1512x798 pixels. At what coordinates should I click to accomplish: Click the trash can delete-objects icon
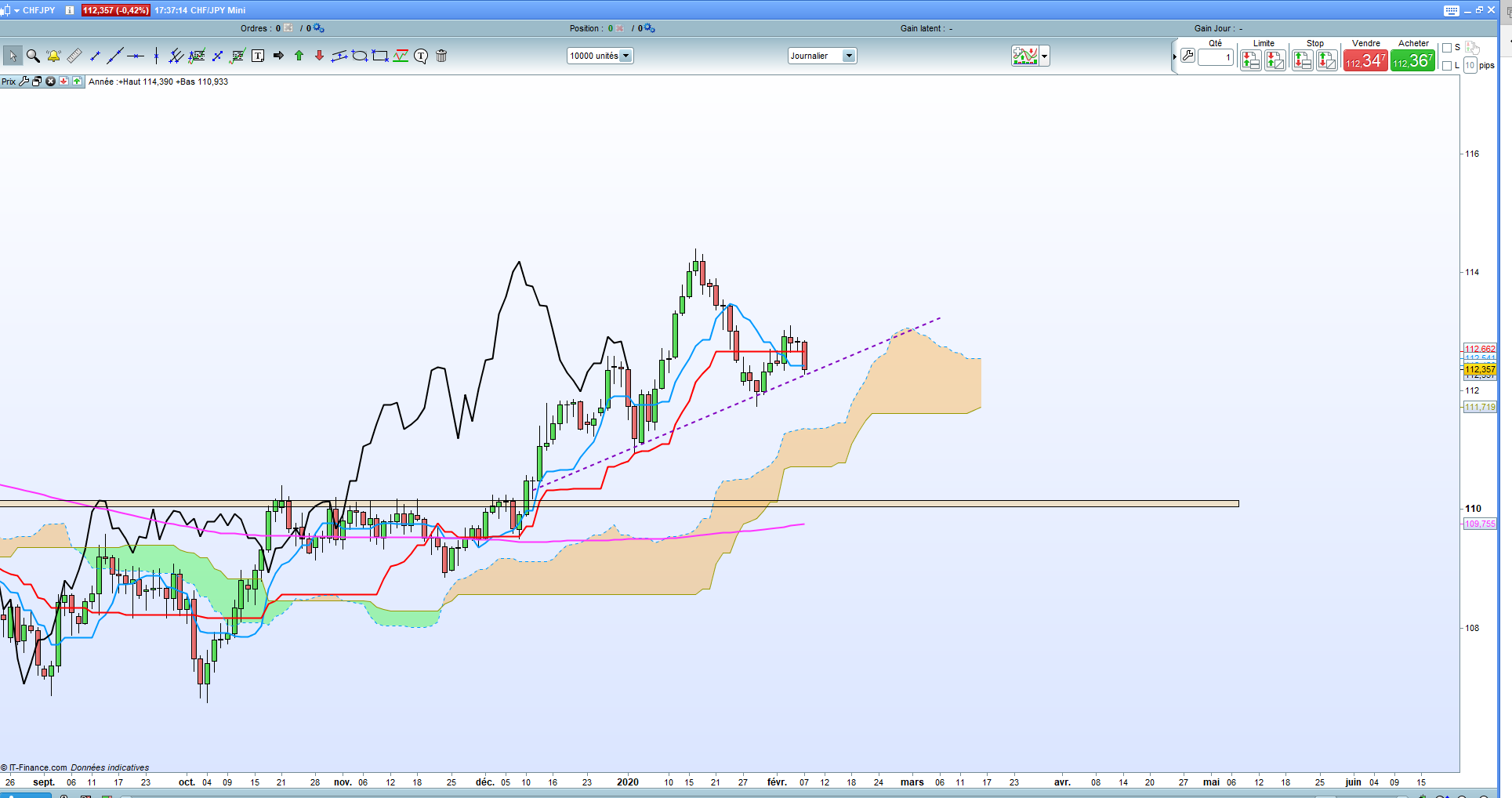click(x=441, y=56)
